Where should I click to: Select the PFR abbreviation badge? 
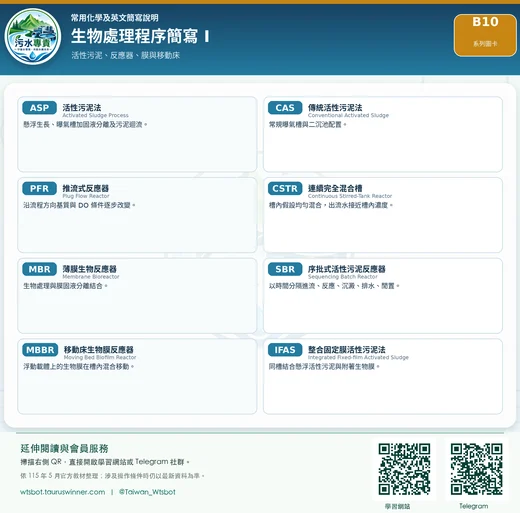click(x=40, y=188)
